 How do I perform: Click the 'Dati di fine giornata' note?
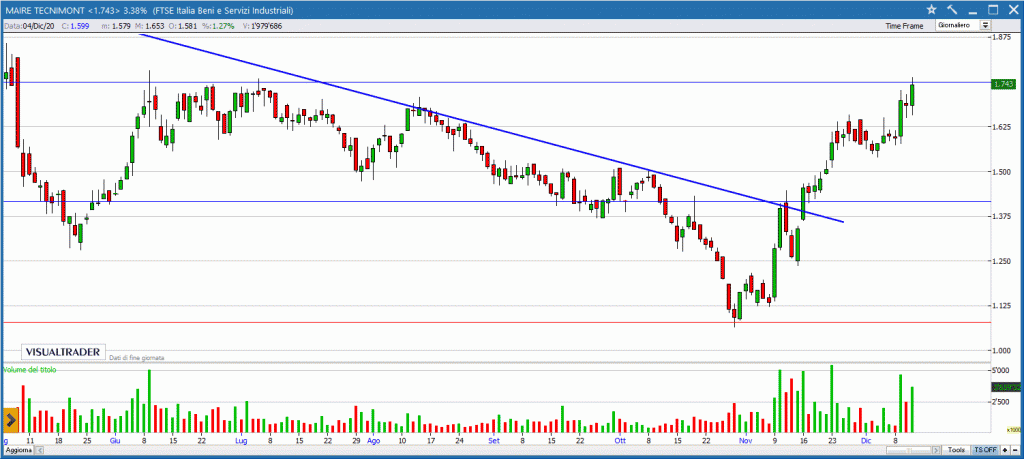136,358
